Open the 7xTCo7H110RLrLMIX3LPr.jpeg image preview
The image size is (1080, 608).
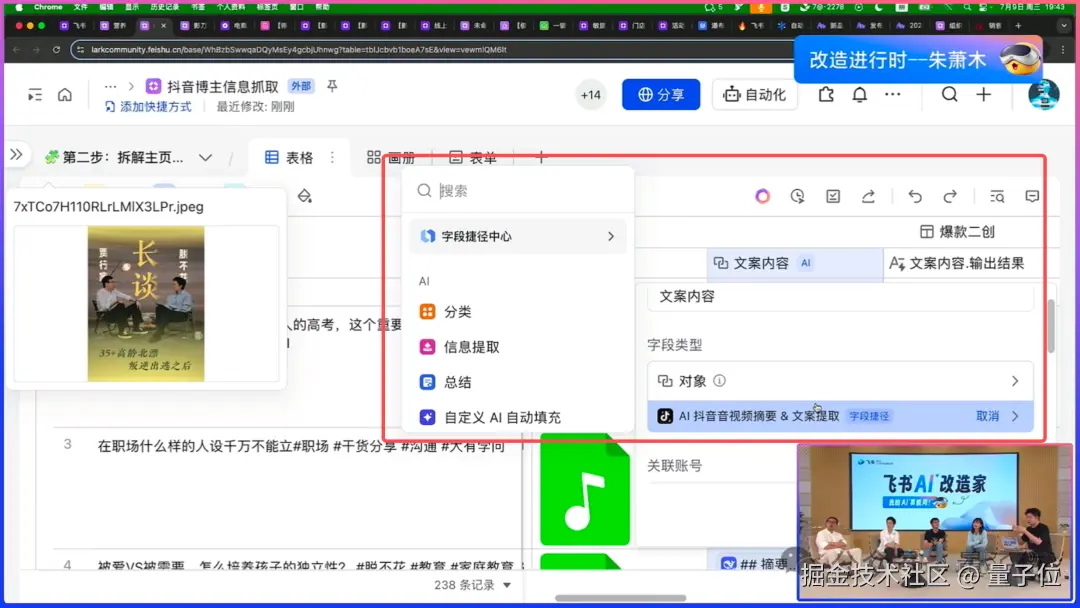pos(146,304)
